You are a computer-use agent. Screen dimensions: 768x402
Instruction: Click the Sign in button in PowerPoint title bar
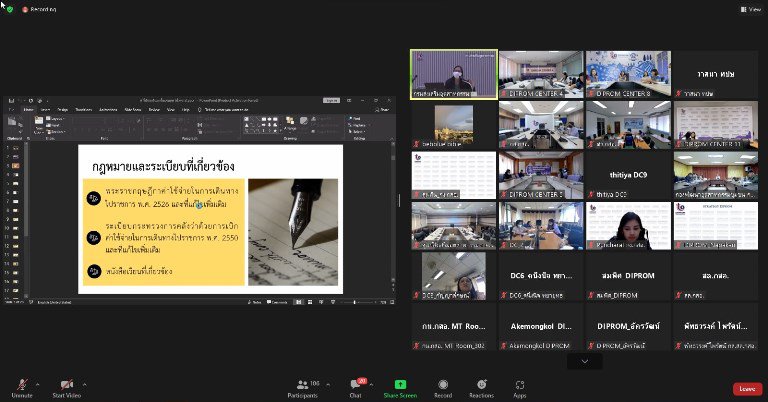(x=332, y=100)
